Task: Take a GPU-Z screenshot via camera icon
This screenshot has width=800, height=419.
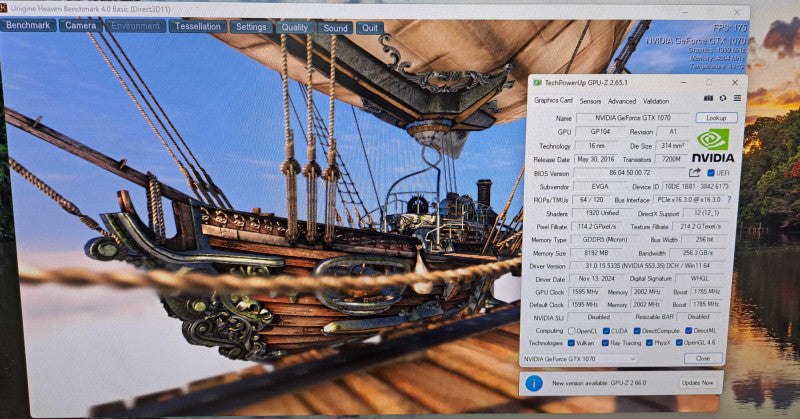Action: pos(708,98)
